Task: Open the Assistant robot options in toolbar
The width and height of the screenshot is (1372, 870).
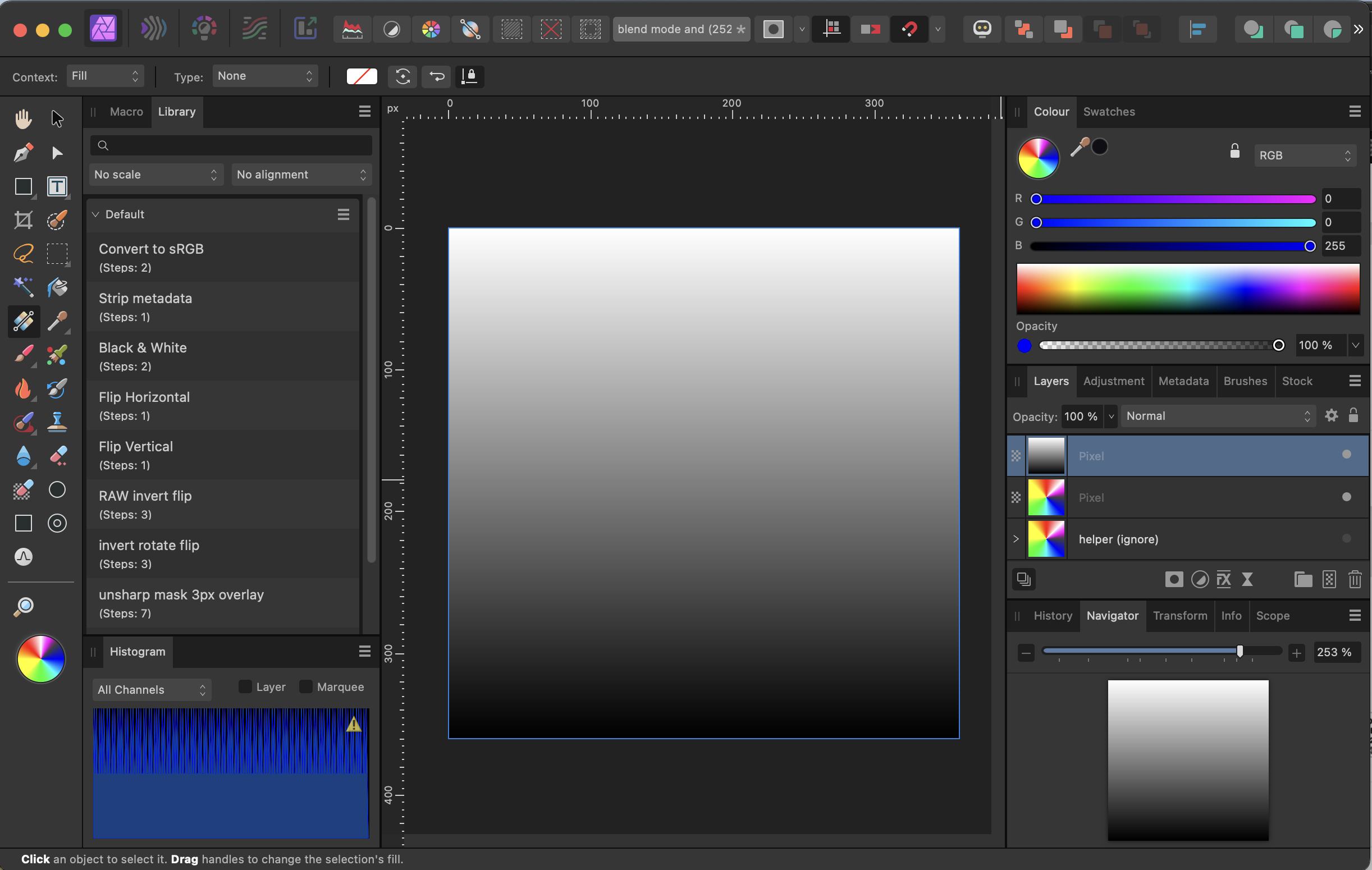Action: [982, 29]
